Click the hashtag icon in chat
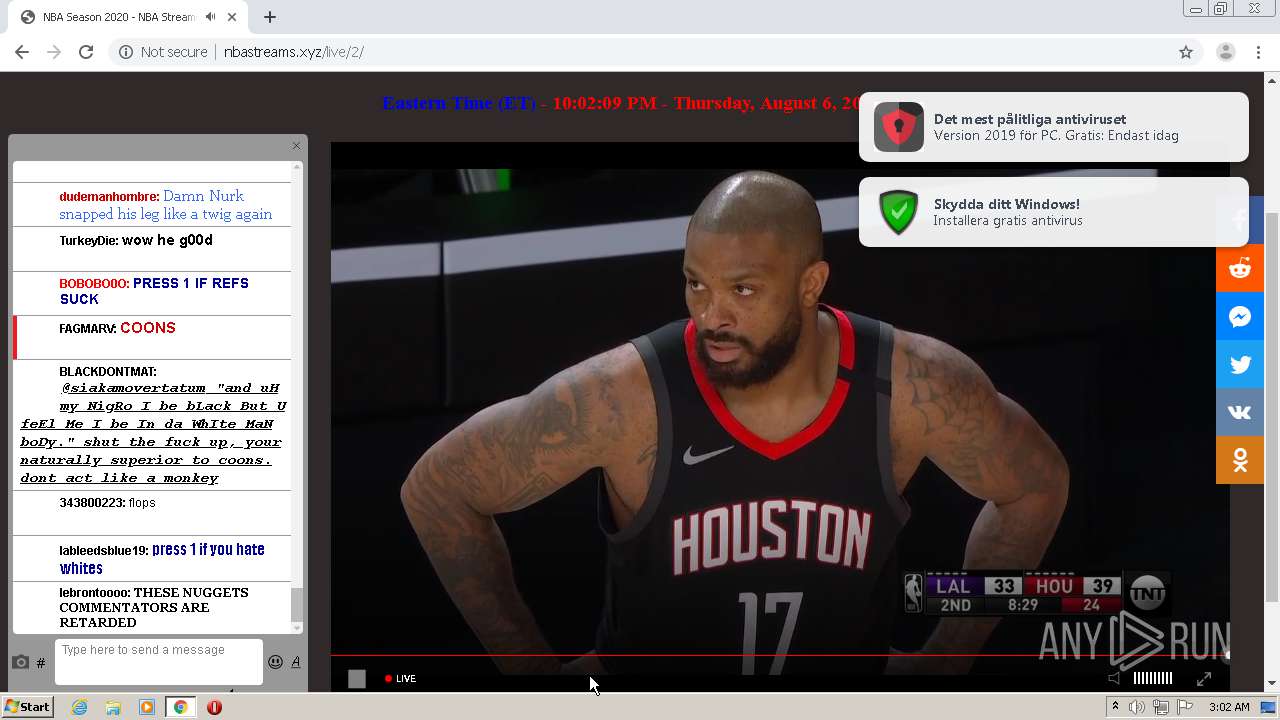 (x=41, y=663)
